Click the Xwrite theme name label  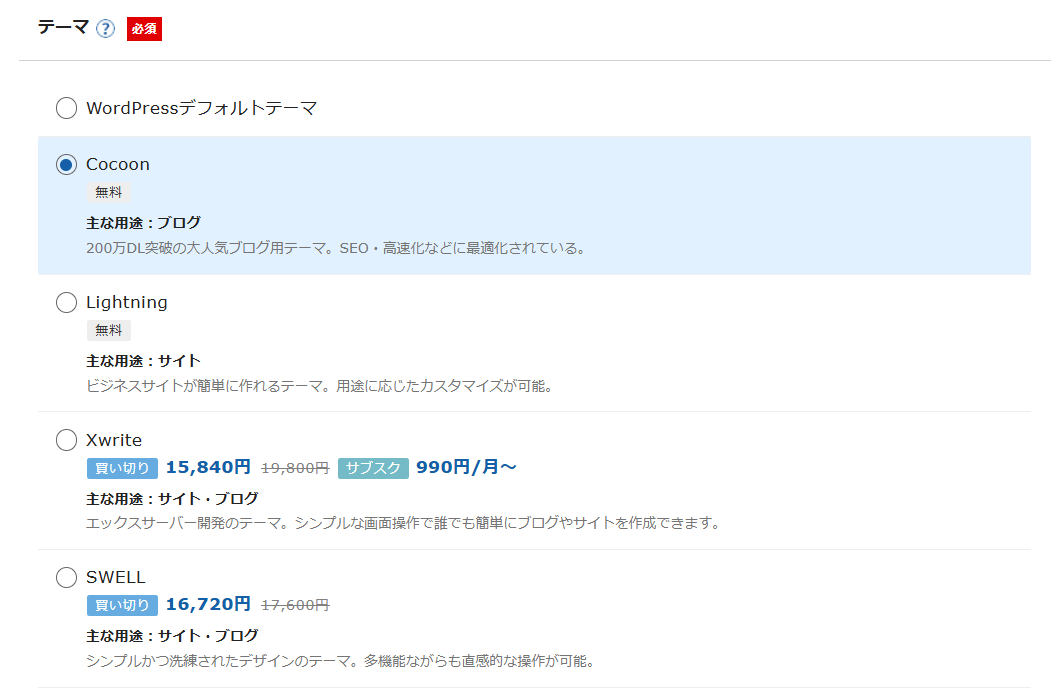(x=114, y=441)
